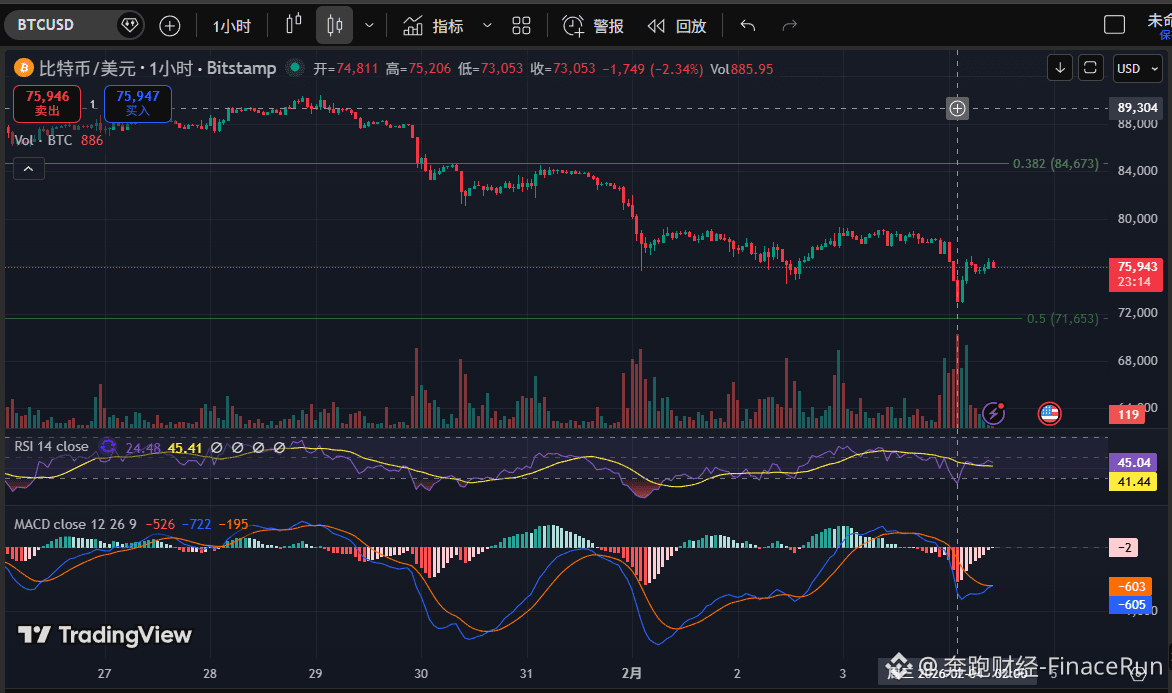
Task: Click the undo arrow in the toolbar
Action: point(747,26)
